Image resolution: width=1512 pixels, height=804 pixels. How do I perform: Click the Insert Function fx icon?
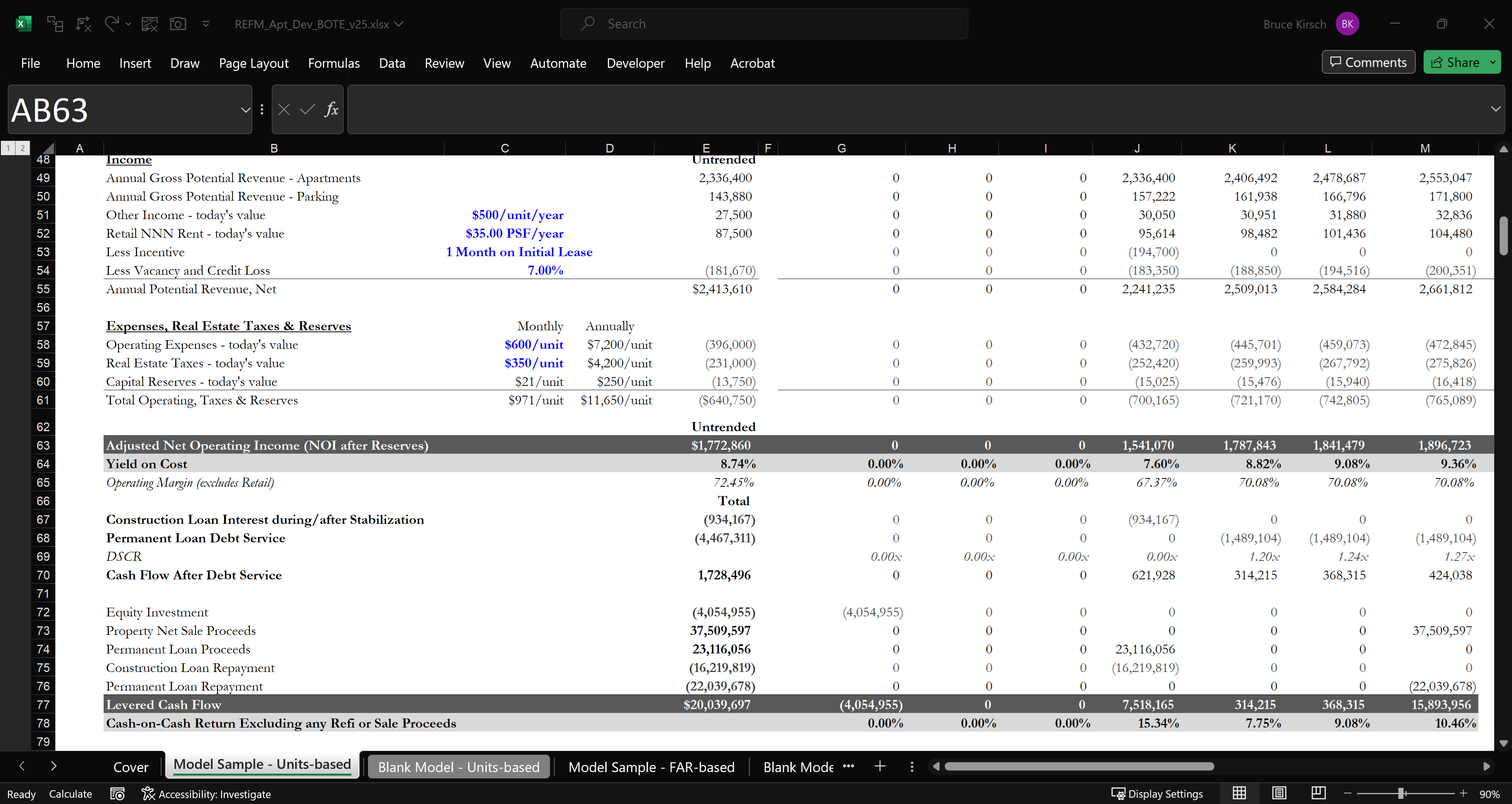click(332, 109)
